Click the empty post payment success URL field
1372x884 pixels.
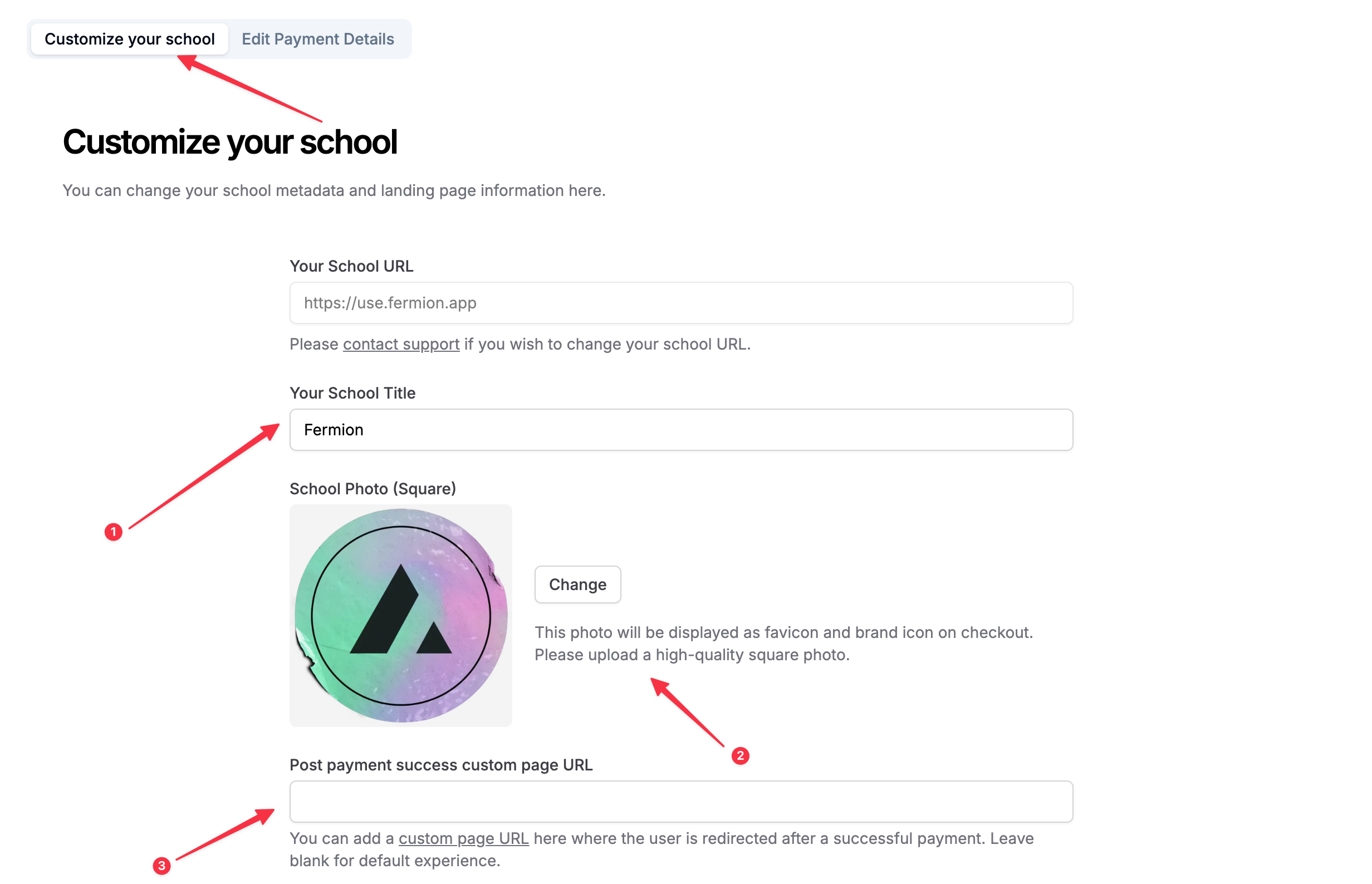point(681,802)
